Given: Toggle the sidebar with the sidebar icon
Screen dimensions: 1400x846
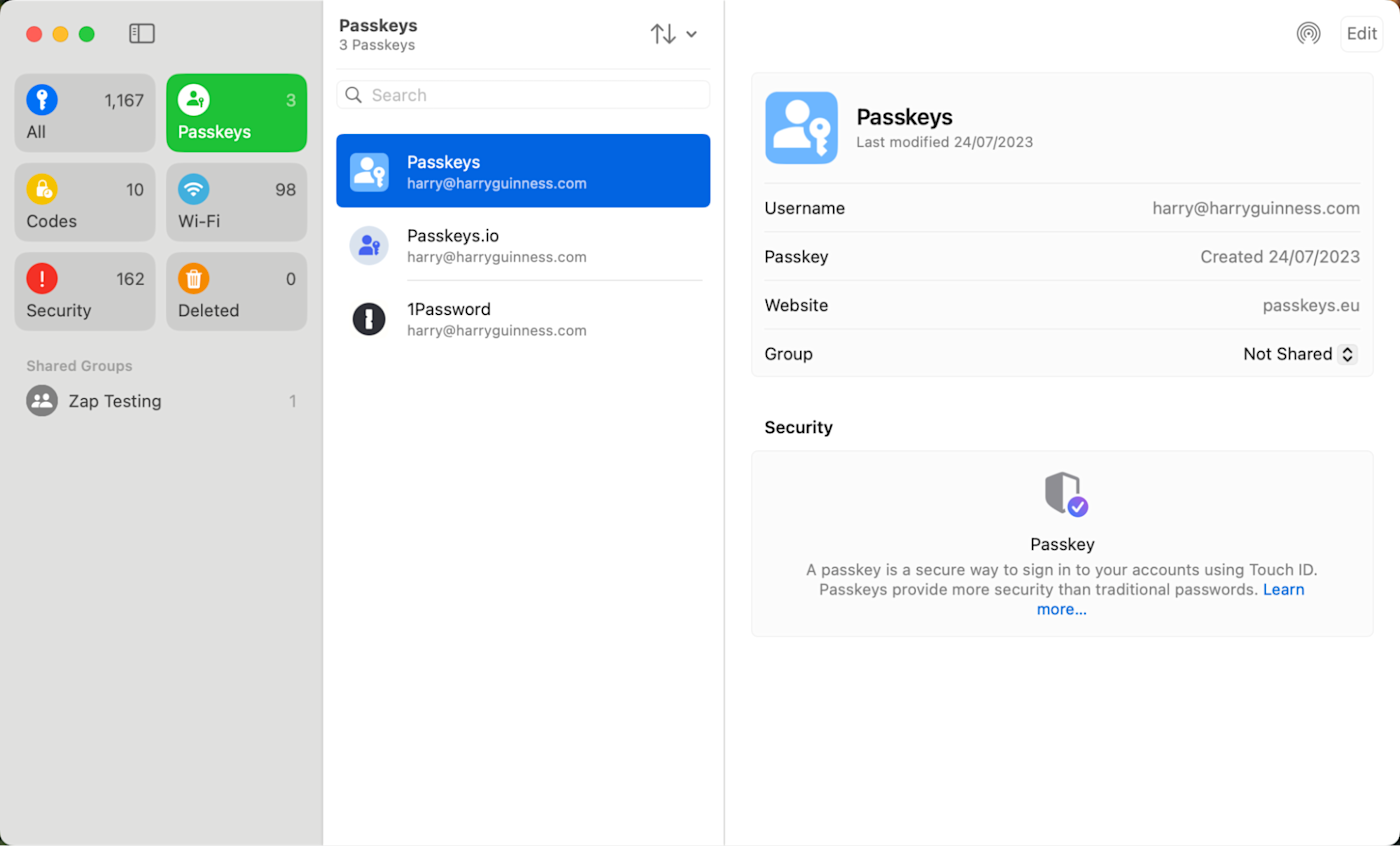Looking at the screenshot, I should coord(142,34).
